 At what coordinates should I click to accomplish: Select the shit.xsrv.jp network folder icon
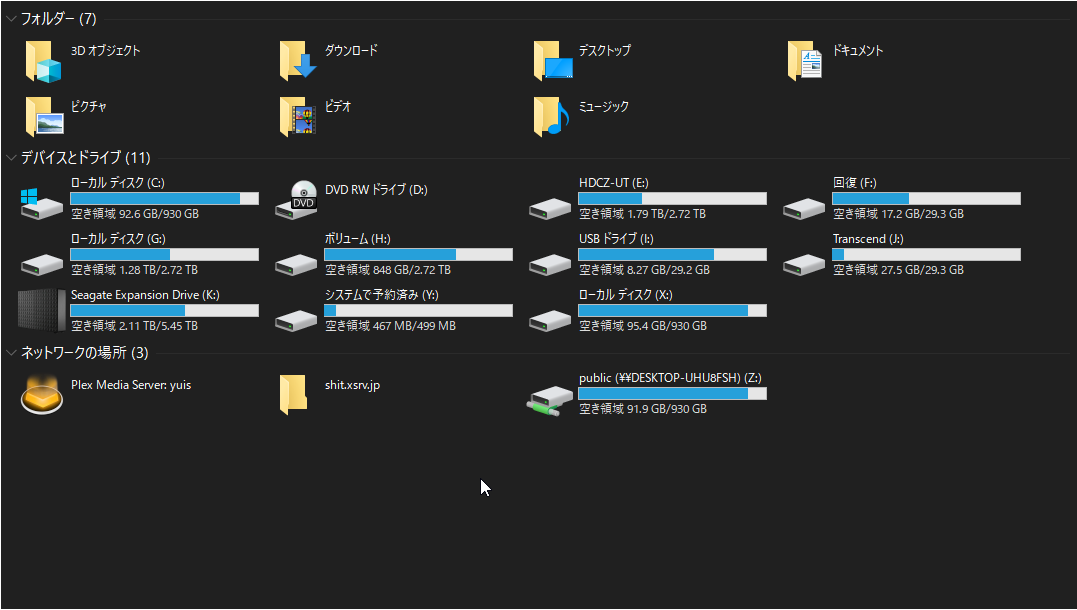click(x=293, y=395)
